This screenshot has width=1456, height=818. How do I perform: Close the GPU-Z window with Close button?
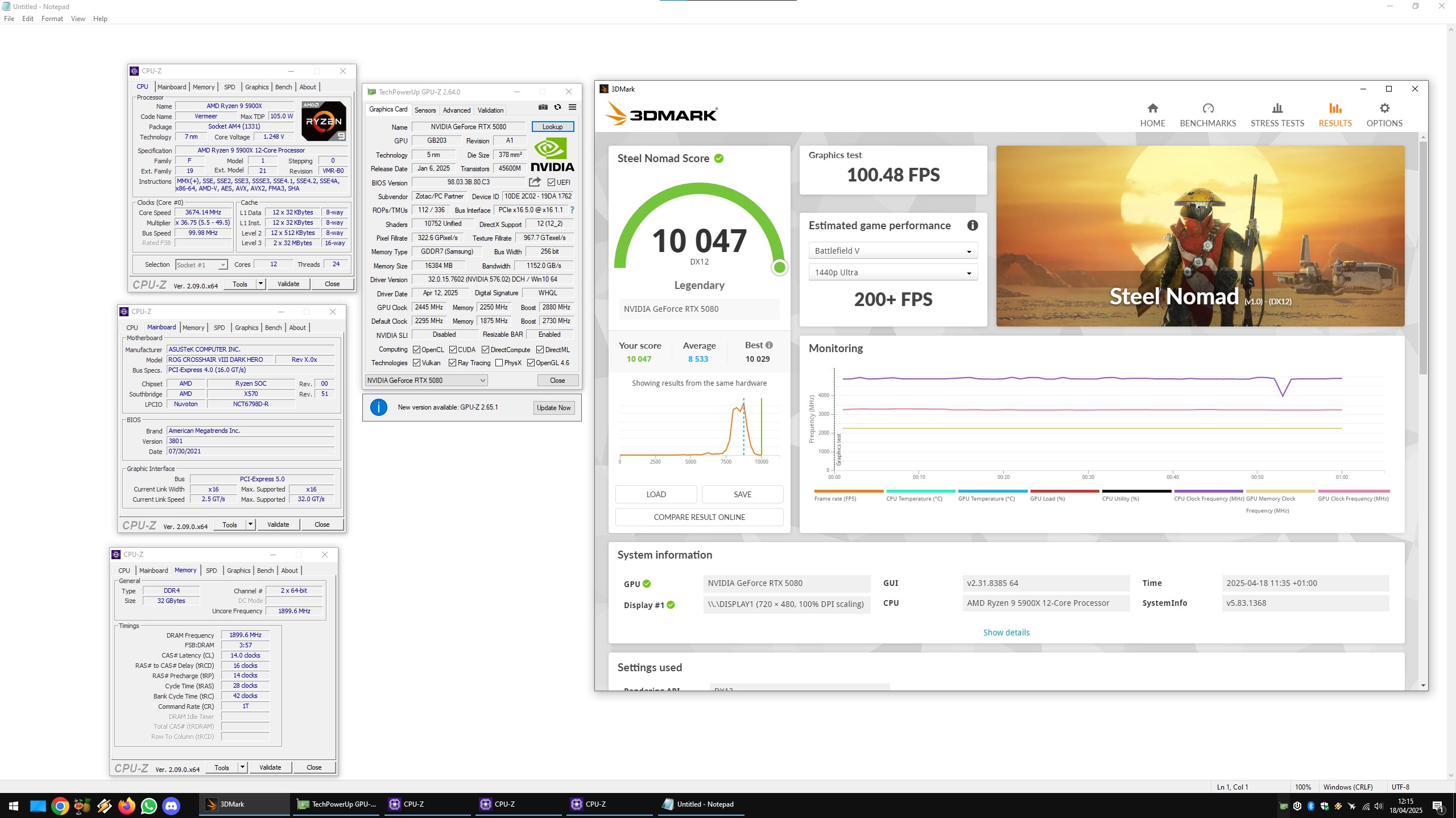tap(557, 381)
